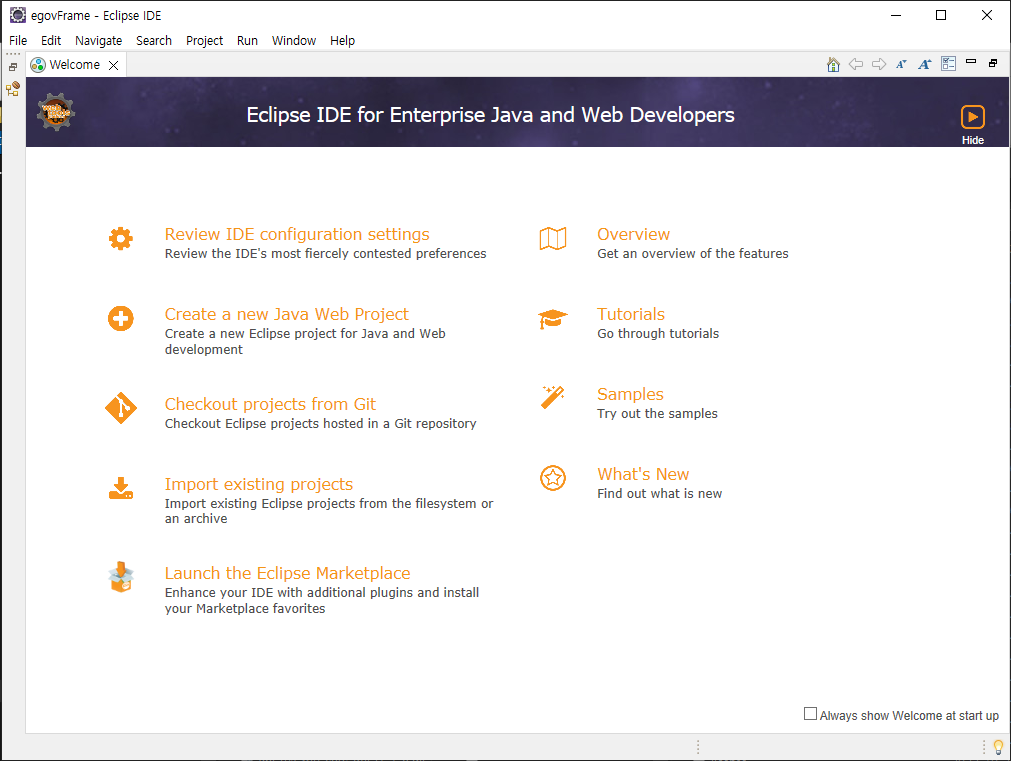
Task: Minimize the Welcome view panel
Action: click(x=971, y=61)
